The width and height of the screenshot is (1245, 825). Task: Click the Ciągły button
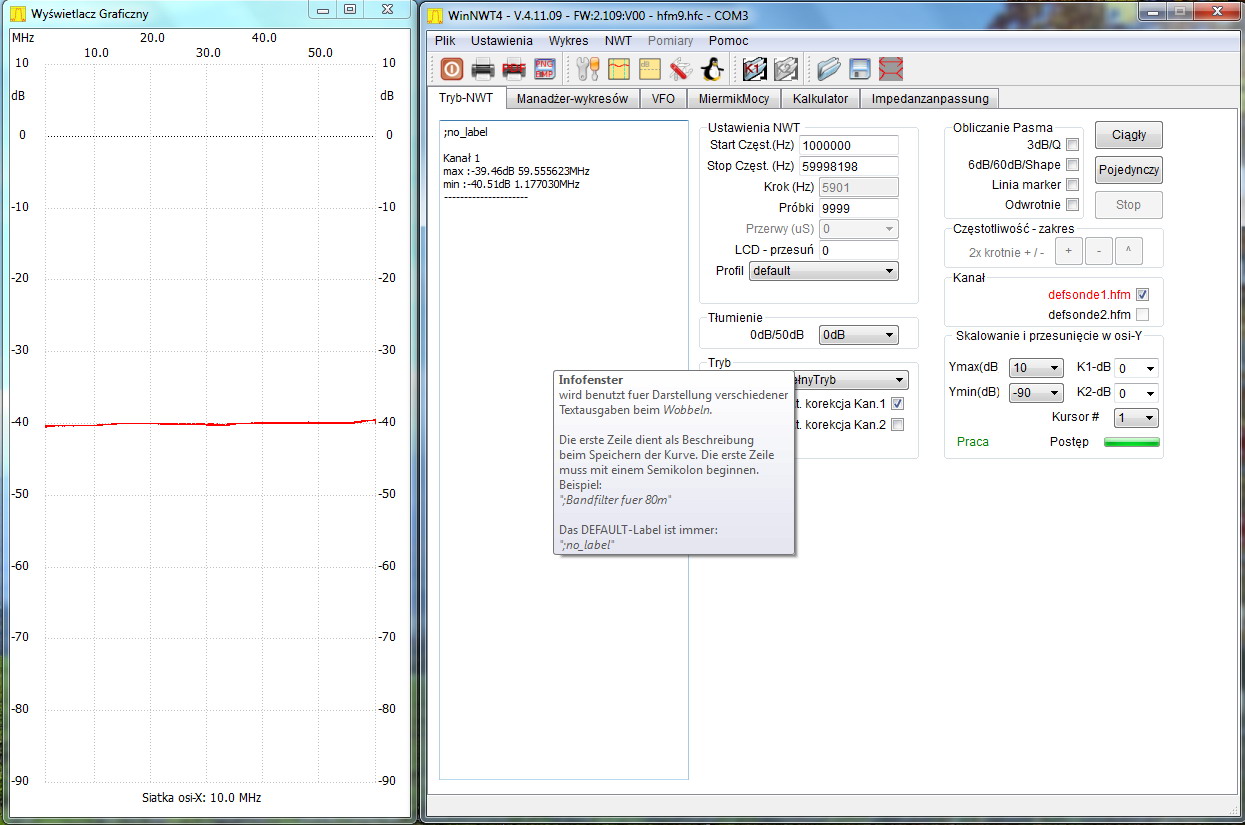1129,135
